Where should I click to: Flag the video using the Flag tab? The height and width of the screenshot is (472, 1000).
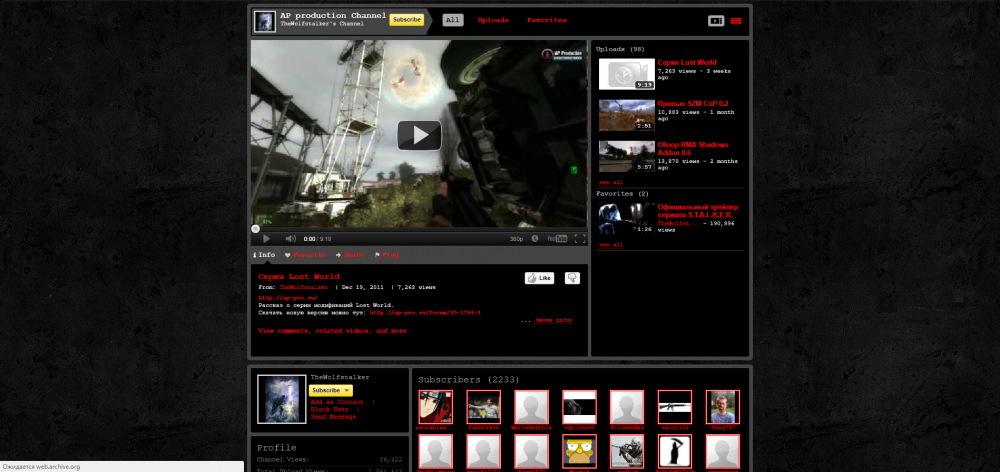pos(386,255)
